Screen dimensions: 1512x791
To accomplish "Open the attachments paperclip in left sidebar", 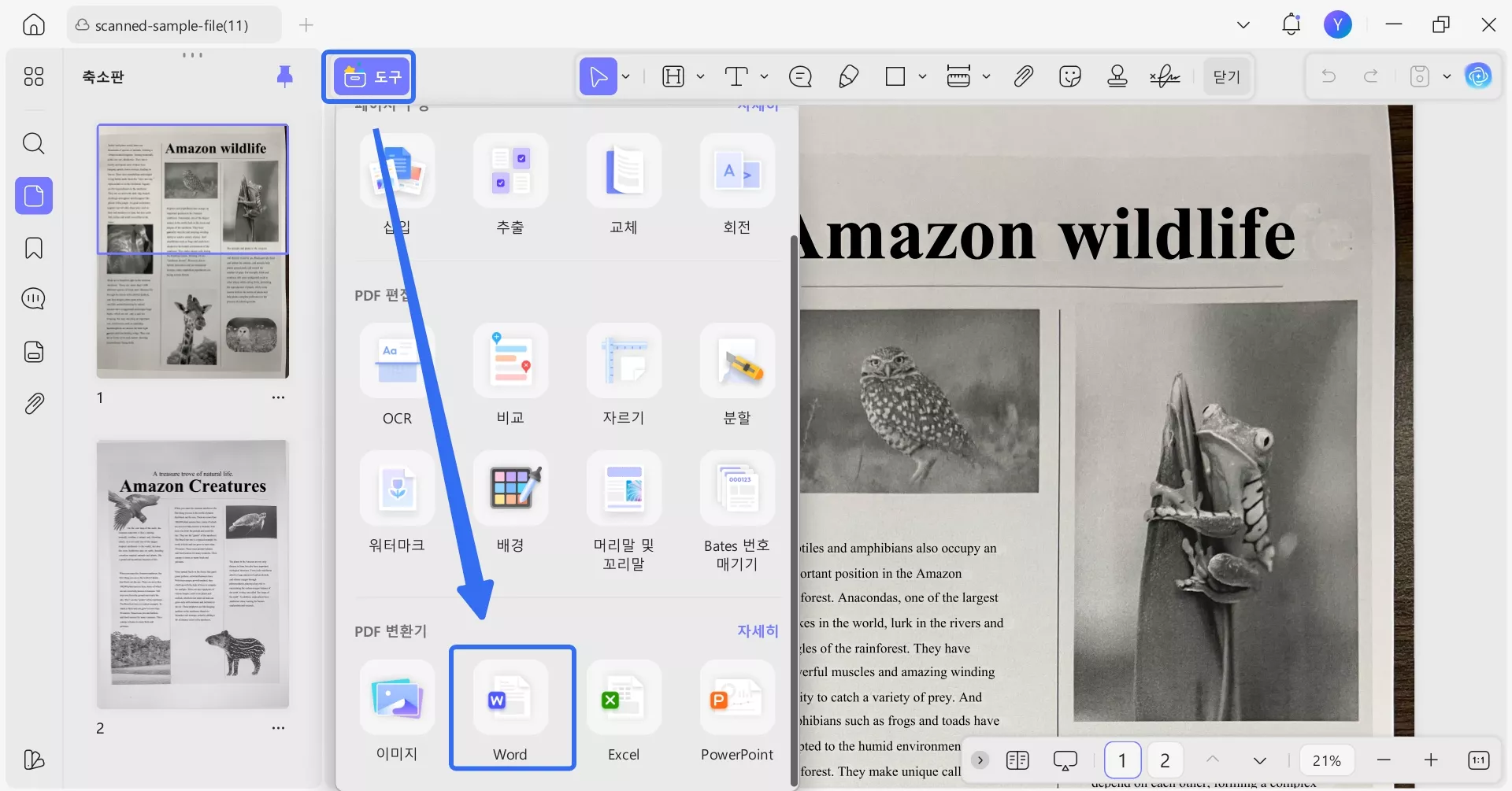I will coord(34,404).
